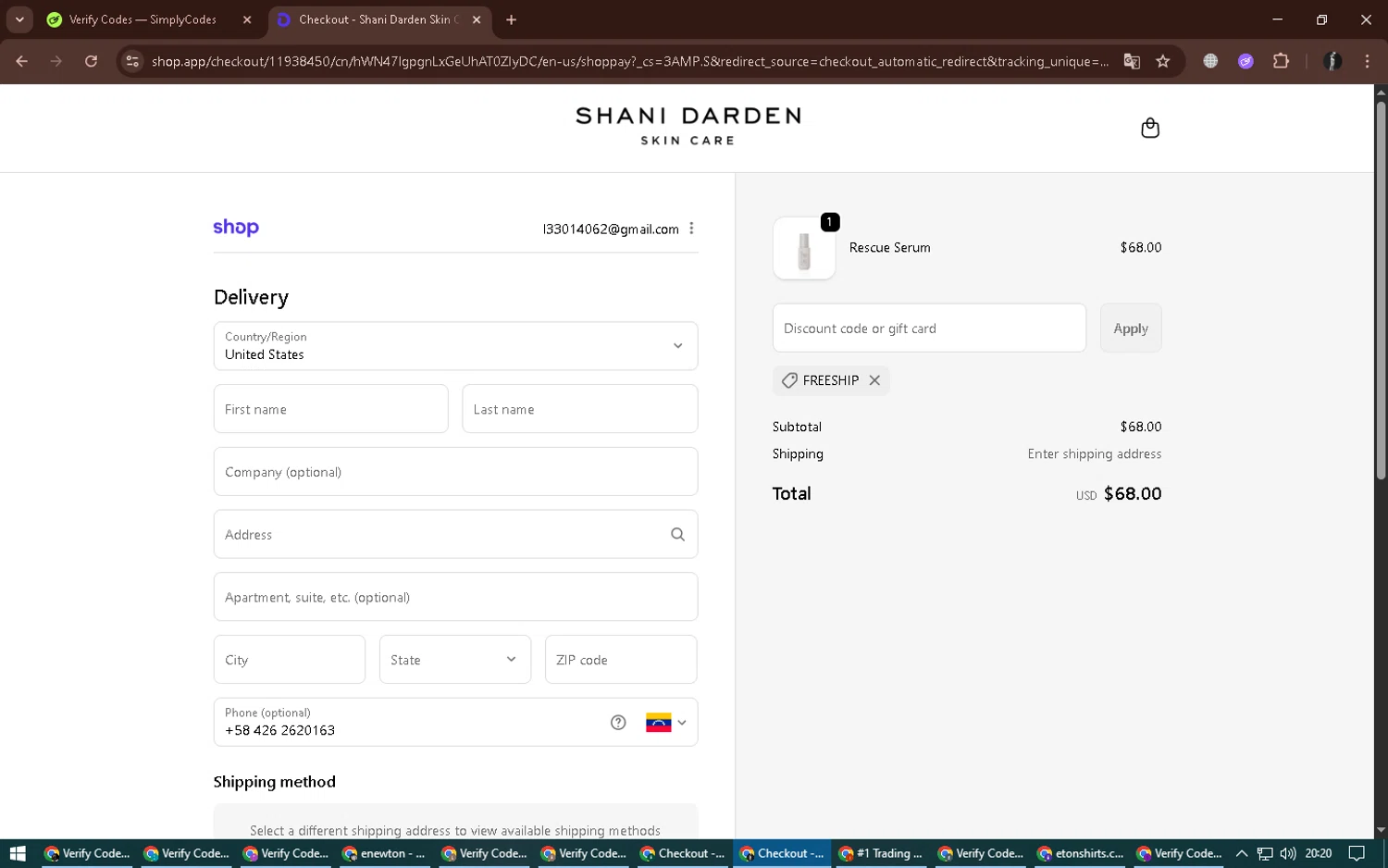
Task: Click Discount code or gift card field
Action: (x=929, y=329)
